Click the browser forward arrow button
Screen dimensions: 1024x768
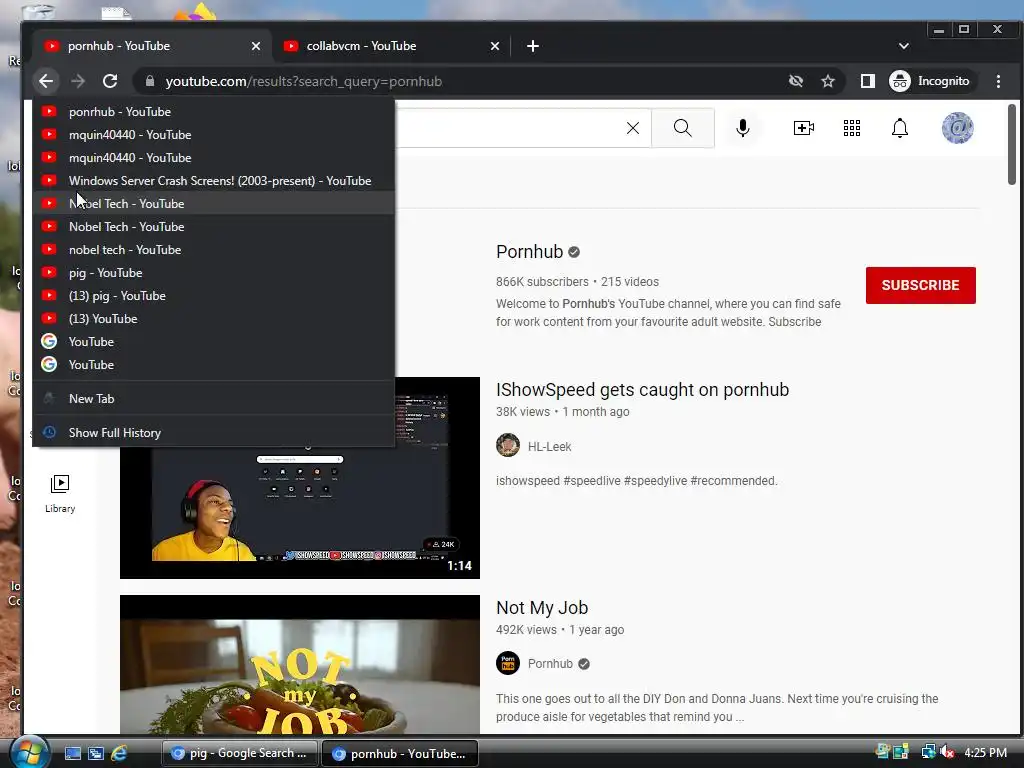pyautogui.click(x=78, y=81)
